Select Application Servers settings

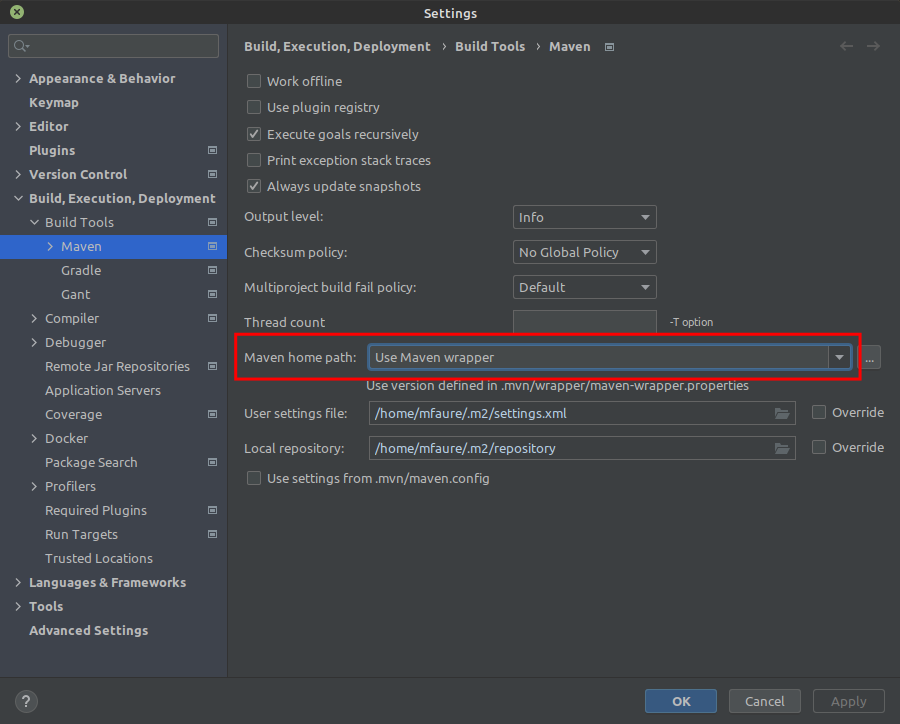pyautogui.click(x=103, y=390)
